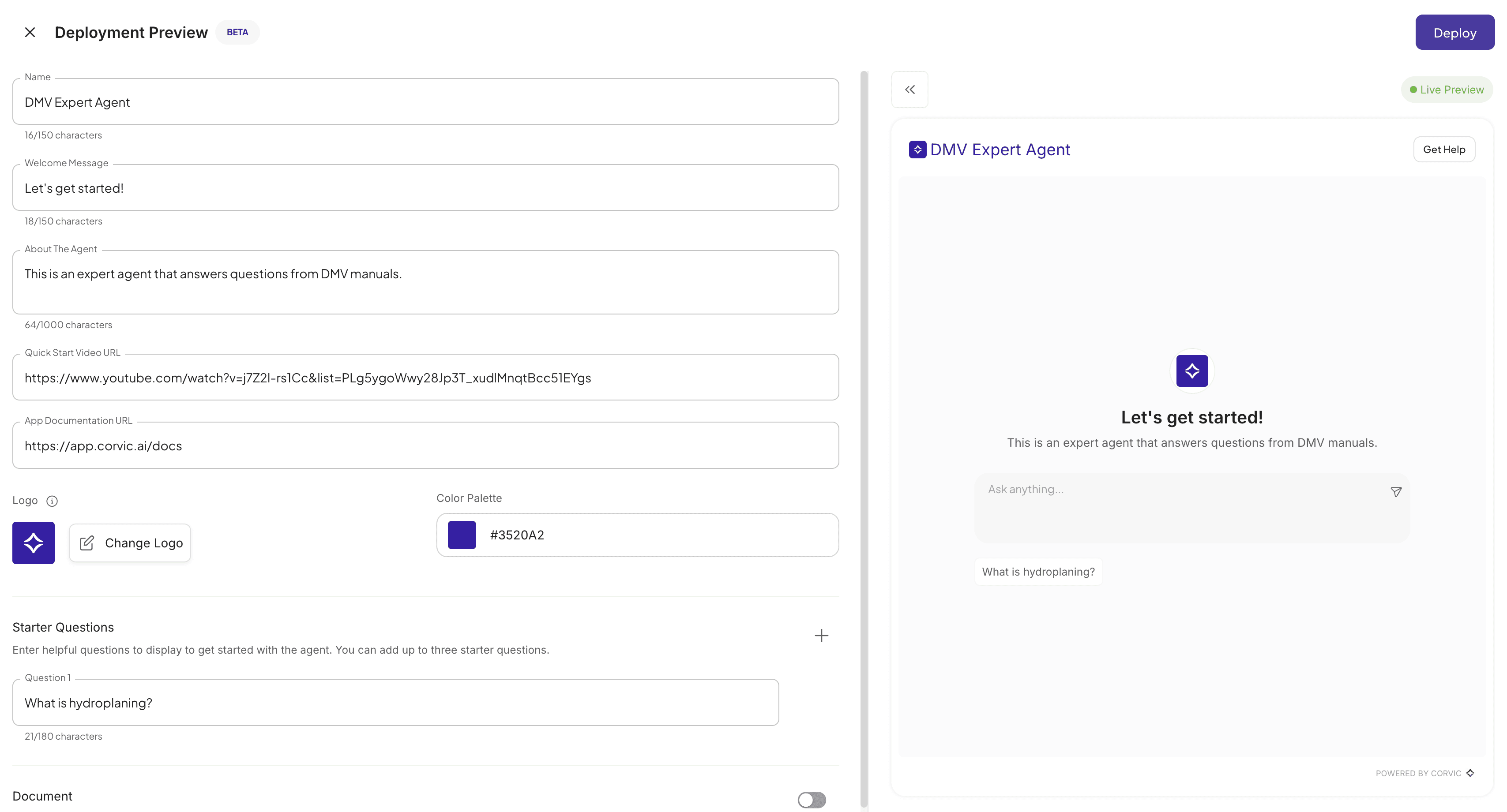Enable the Document toggle

[x=812, y=800]
